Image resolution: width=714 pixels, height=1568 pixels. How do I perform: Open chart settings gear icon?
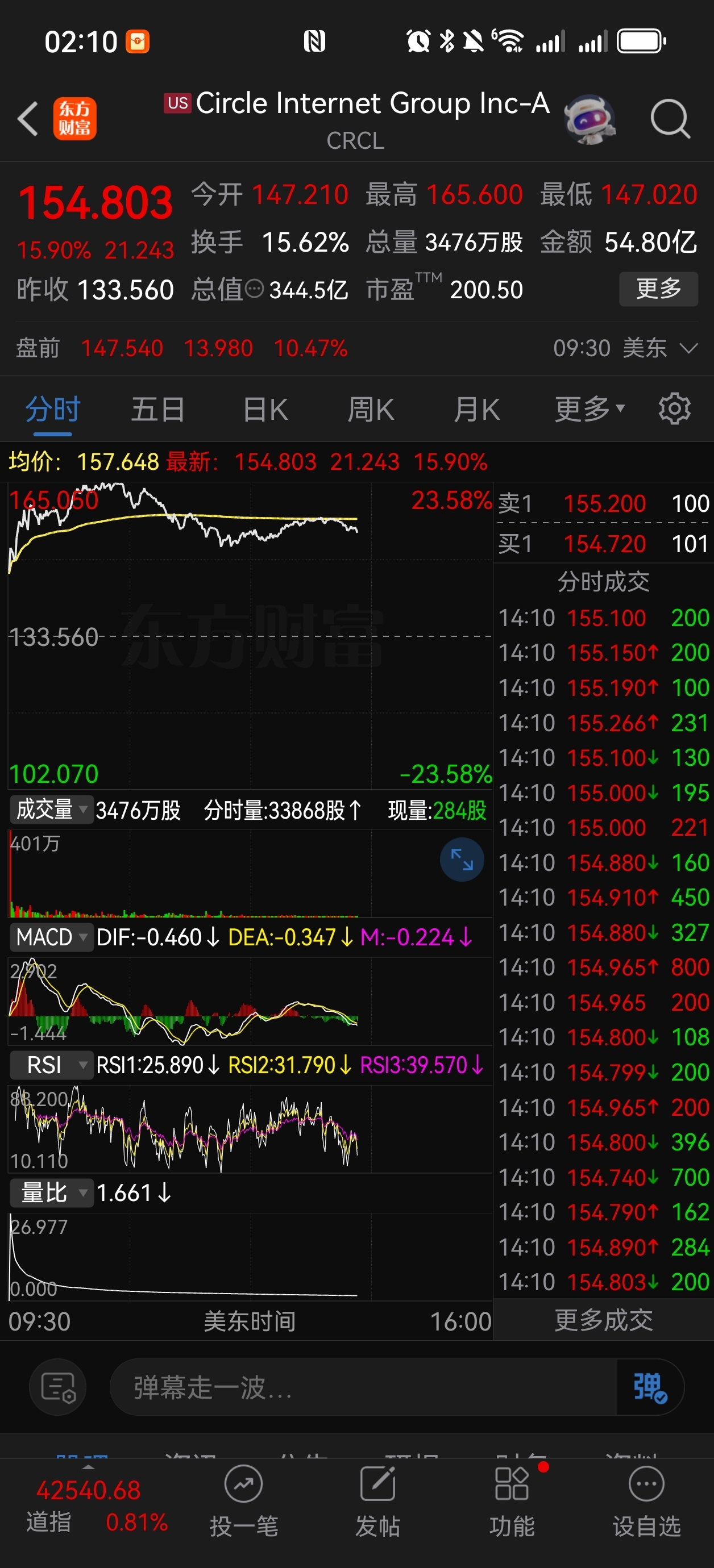click(674, 408)
